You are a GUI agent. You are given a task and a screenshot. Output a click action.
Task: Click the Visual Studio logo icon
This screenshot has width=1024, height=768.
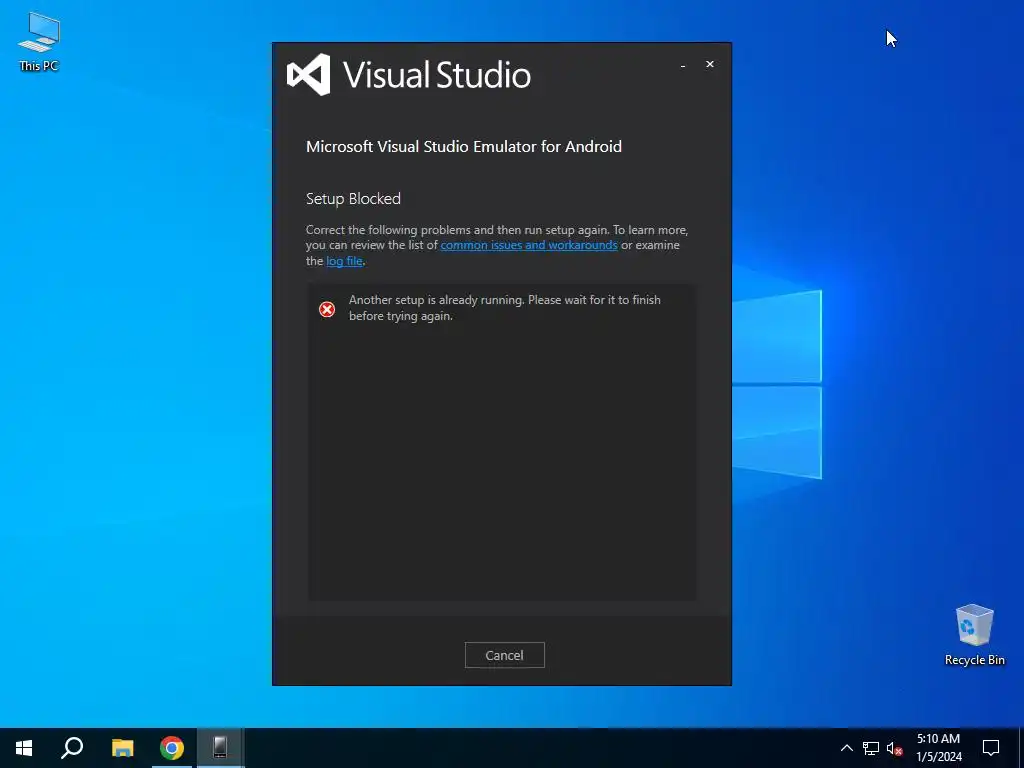(x=308, y=74)
